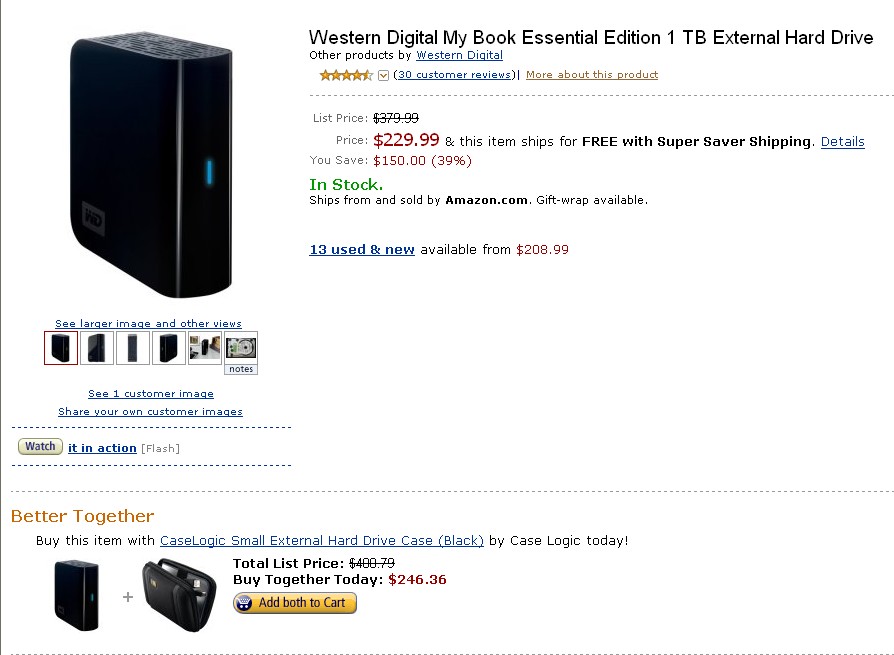Open the 30 customer reviews link
This screenshot has width=894, height=655.
point(454,75)
